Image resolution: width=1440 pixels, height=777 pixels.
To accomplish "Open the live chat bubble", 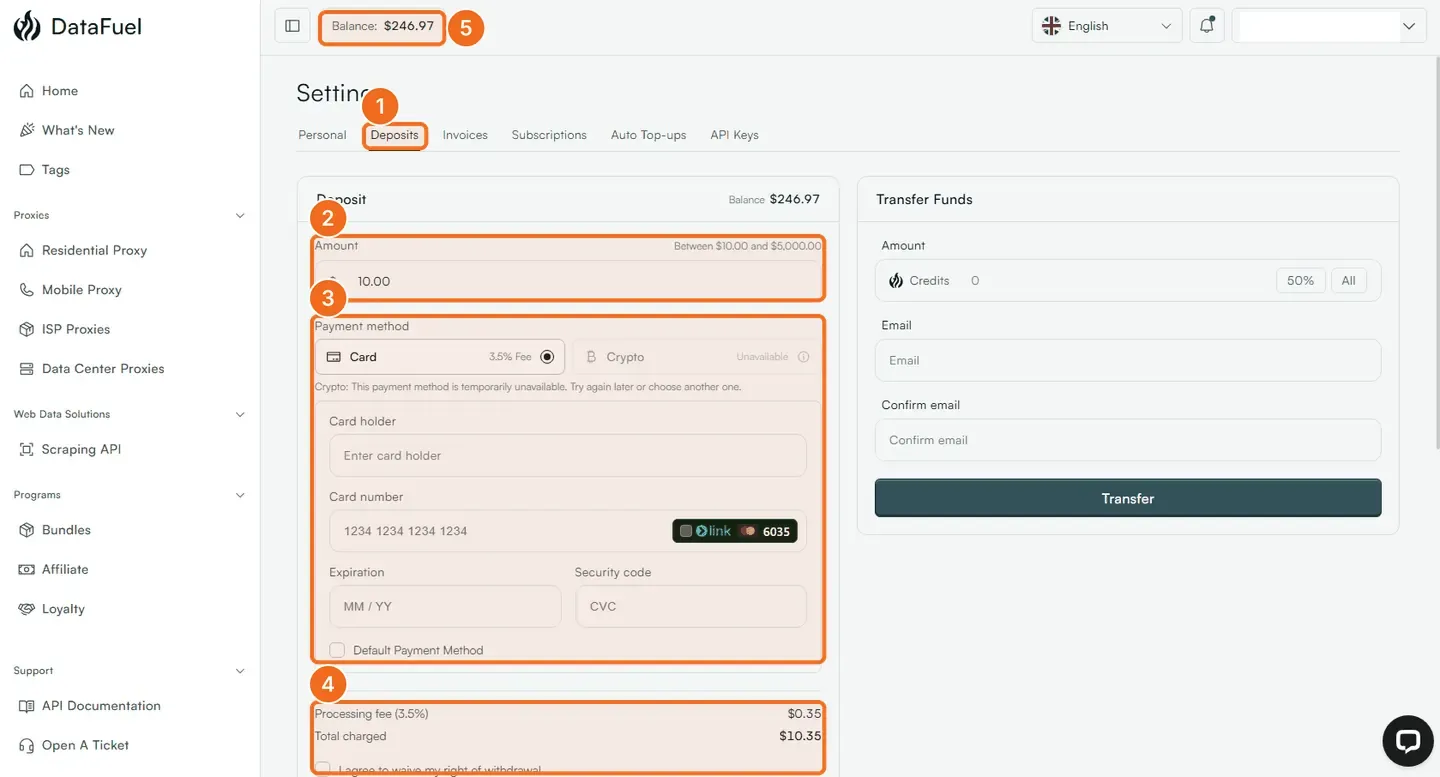I will [x=1408, y=741].
